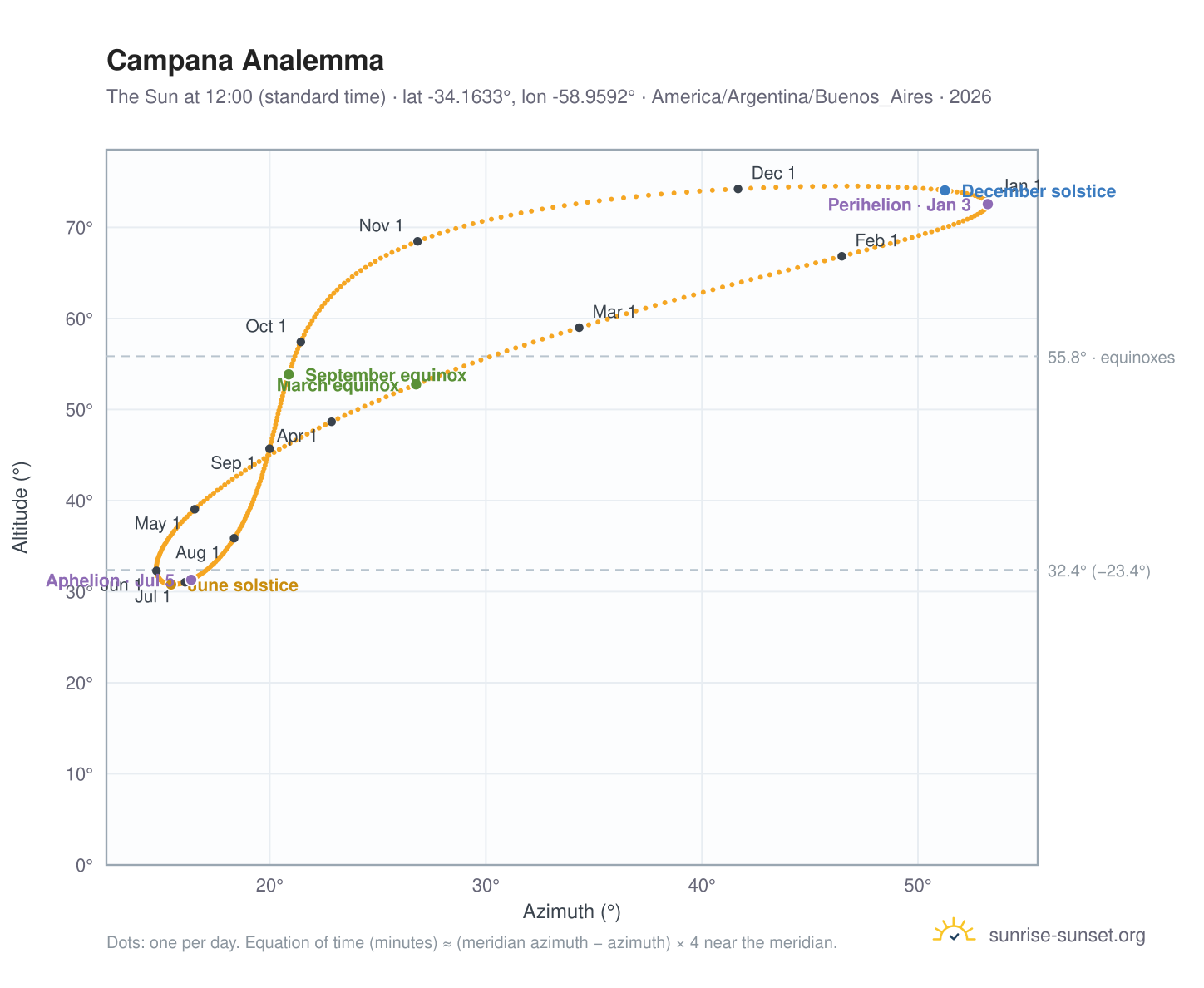Click the March equinox green dot

pos(416,384)
